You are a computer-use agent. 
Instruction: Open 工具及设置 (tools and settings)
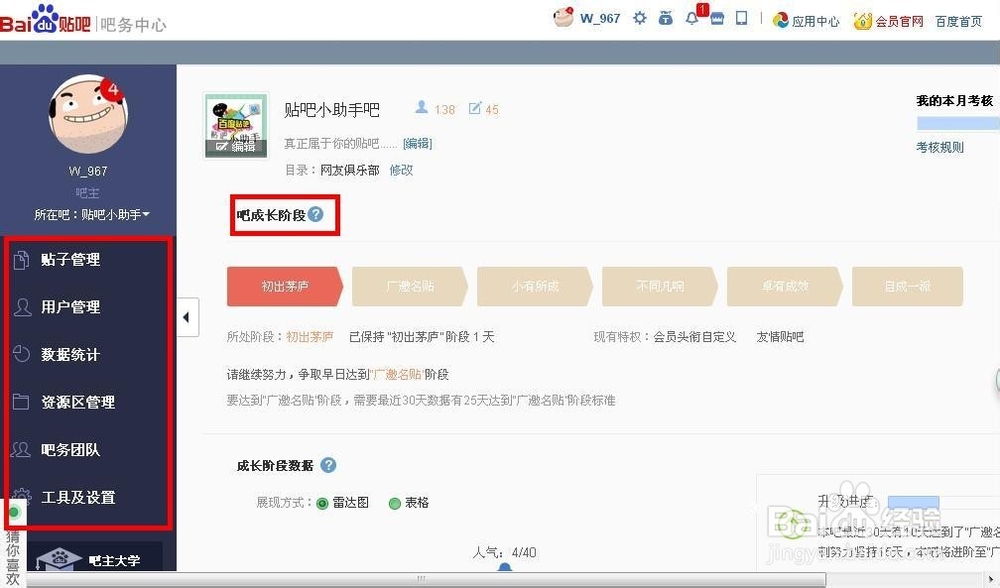[x=77, y=497]
